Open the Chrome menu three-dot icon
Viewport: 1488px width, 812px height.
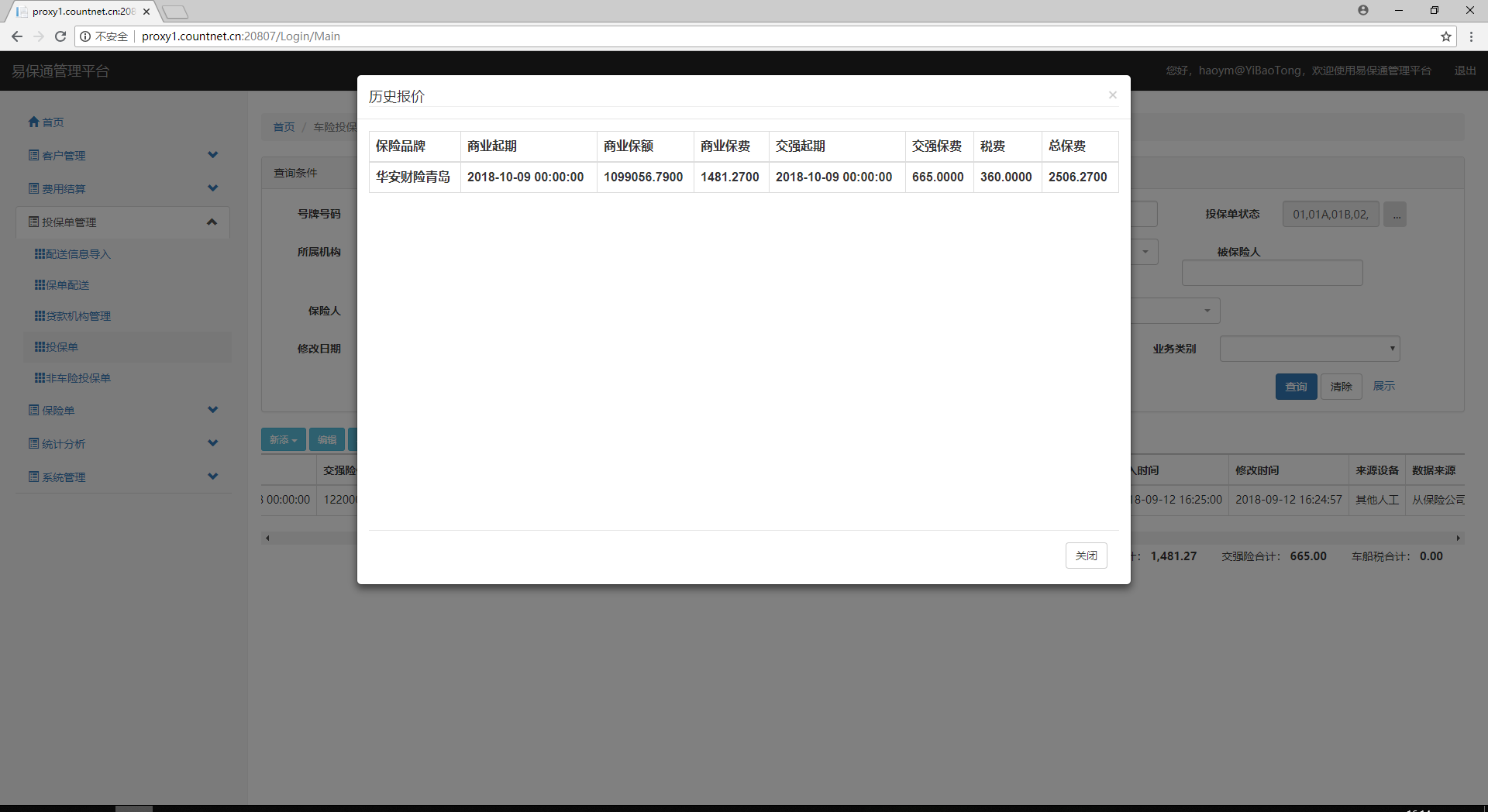(1471, 36)
